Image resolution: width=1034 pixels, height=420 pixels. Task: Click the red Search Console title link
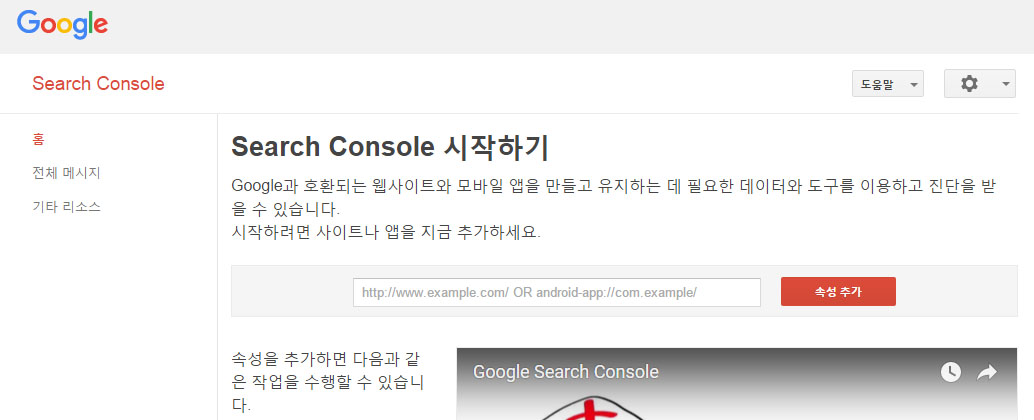(98, 84)
